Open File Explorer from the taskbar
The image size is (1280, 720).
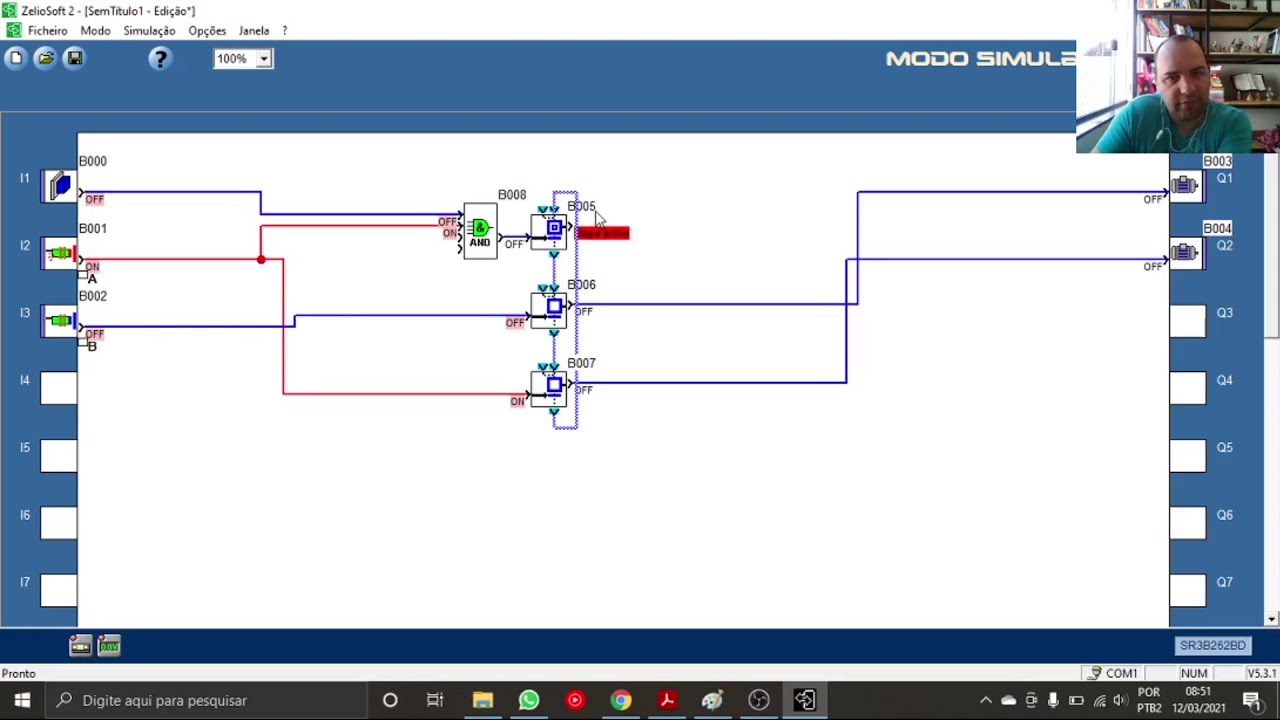coord(483,700)
